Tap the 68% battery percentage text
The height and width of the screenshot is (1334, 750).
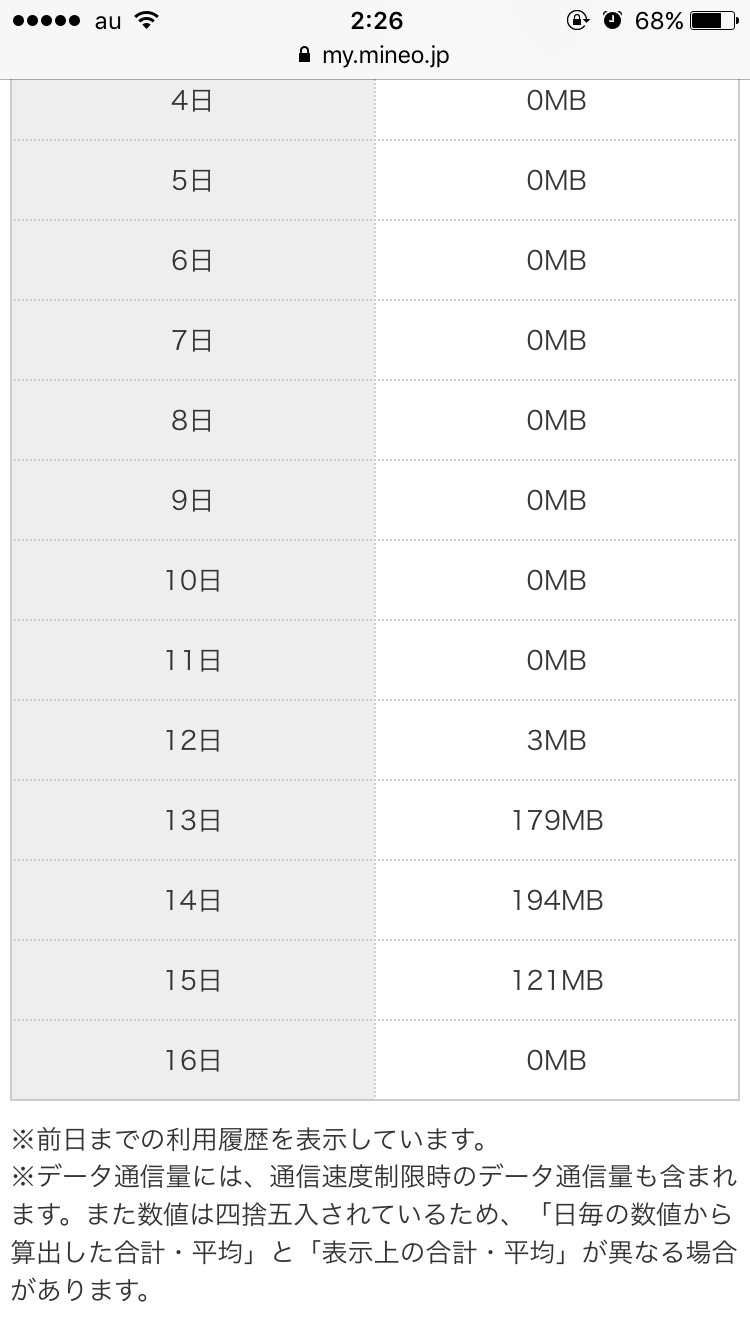(x=659, y=21)
